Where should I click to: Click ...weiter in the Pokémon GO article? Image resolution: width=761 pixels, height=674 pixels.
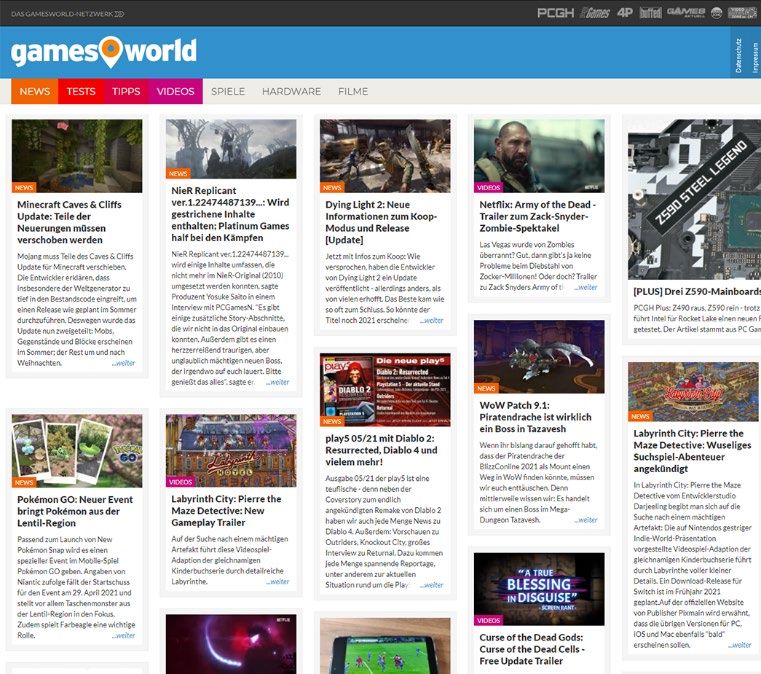(x=124, y=635)
